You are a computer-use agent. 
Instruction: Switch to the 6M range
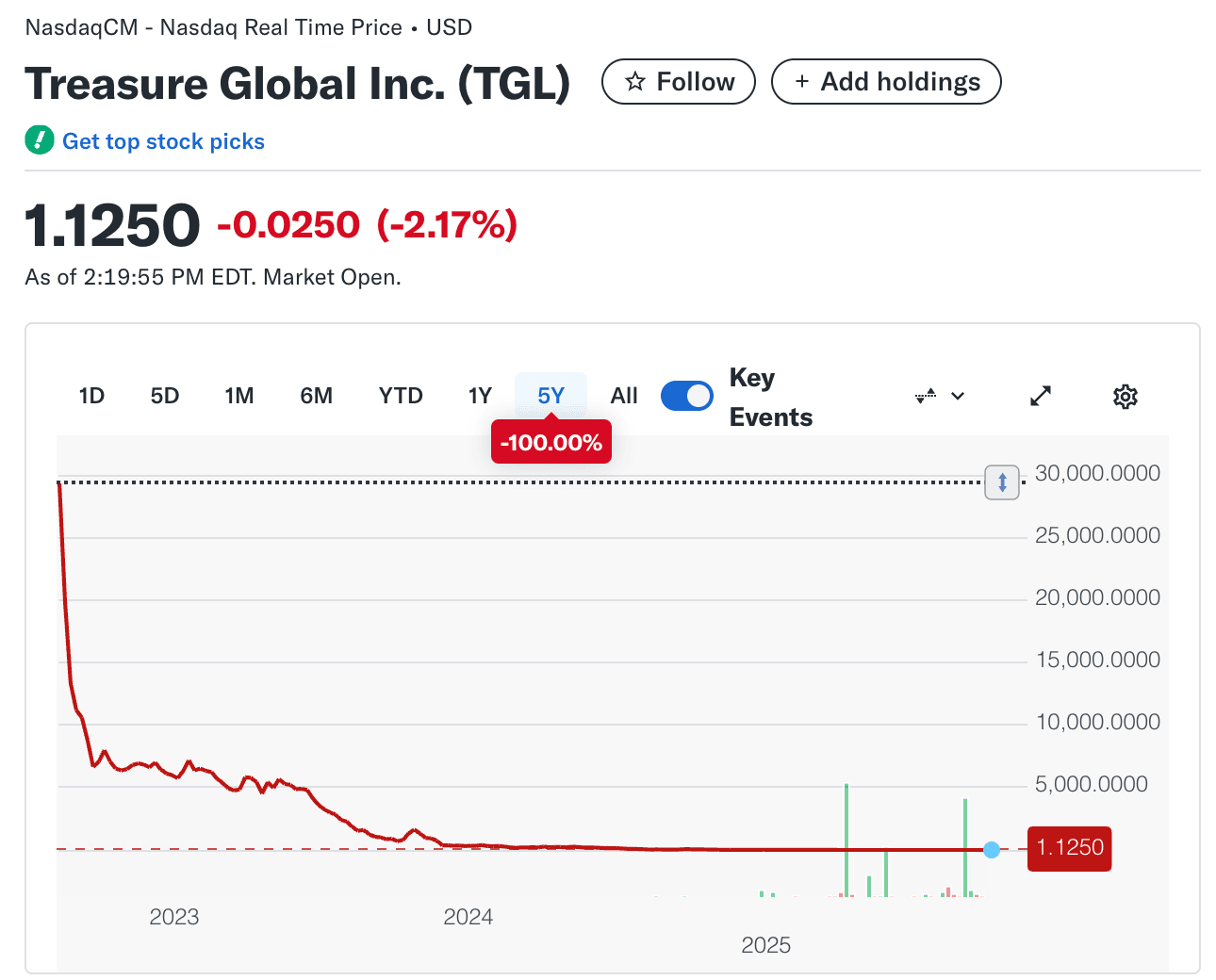point(317,396)
